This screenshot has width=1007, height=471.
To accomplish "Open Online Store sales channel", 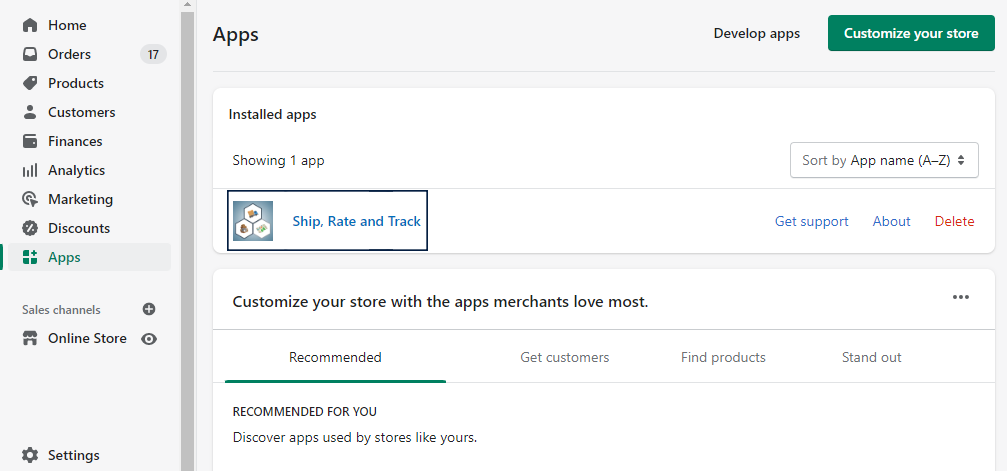I will coord(87,339).
